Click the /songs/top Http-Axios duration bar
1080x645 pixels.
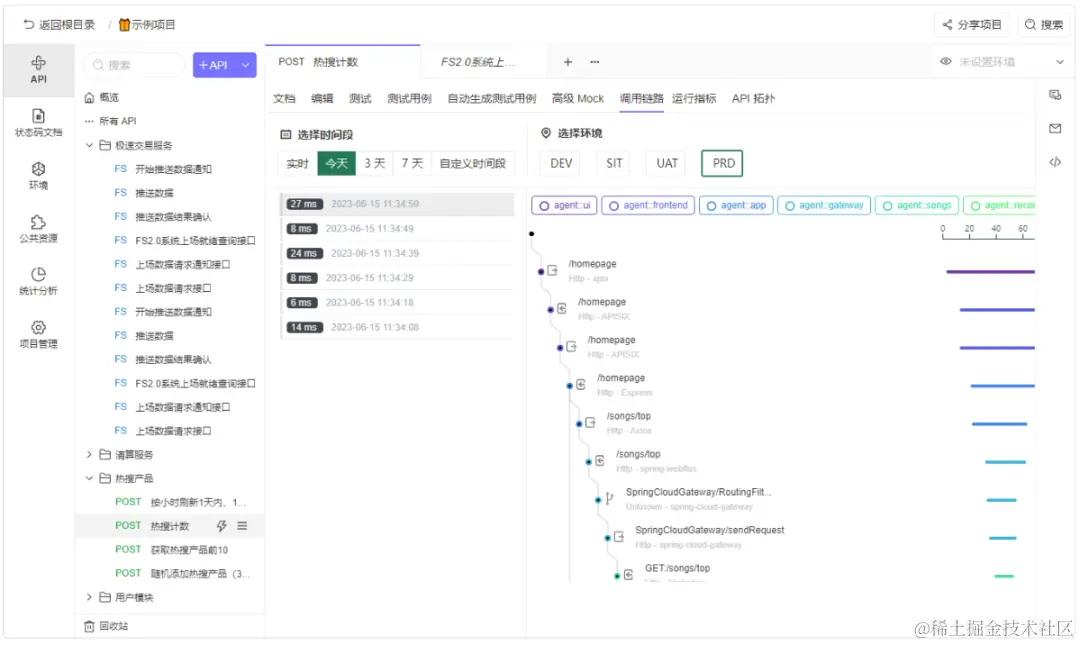click(999, 424)
